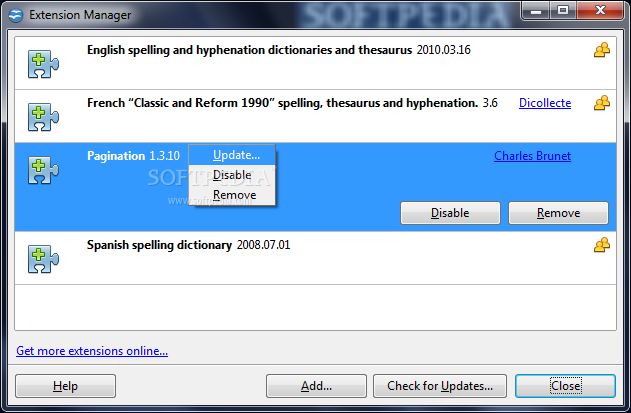This screenshot has height=413, width=631.
Task: Open the Charles Brunet publisher link
Action: pyautogui.click(x=532, y=156)
